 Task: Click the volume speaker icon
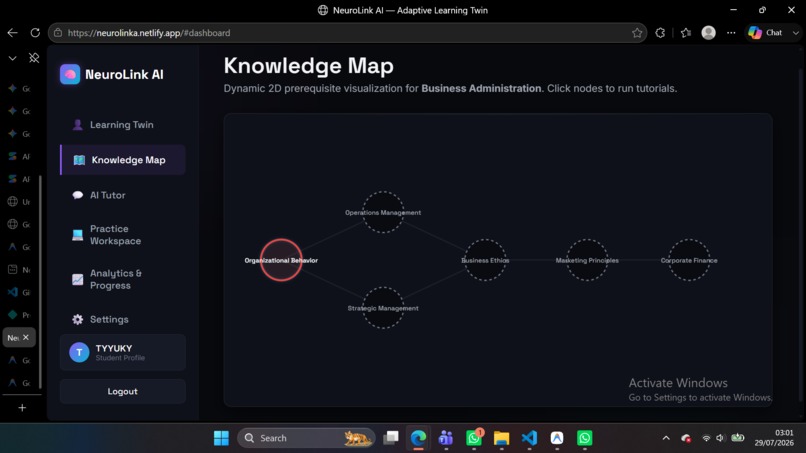tap(720, 438)
